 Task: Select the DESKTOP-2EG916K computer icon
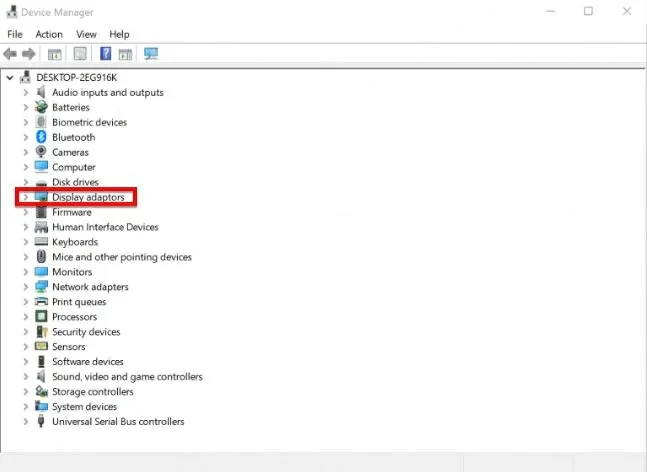(x=26, y=77)
